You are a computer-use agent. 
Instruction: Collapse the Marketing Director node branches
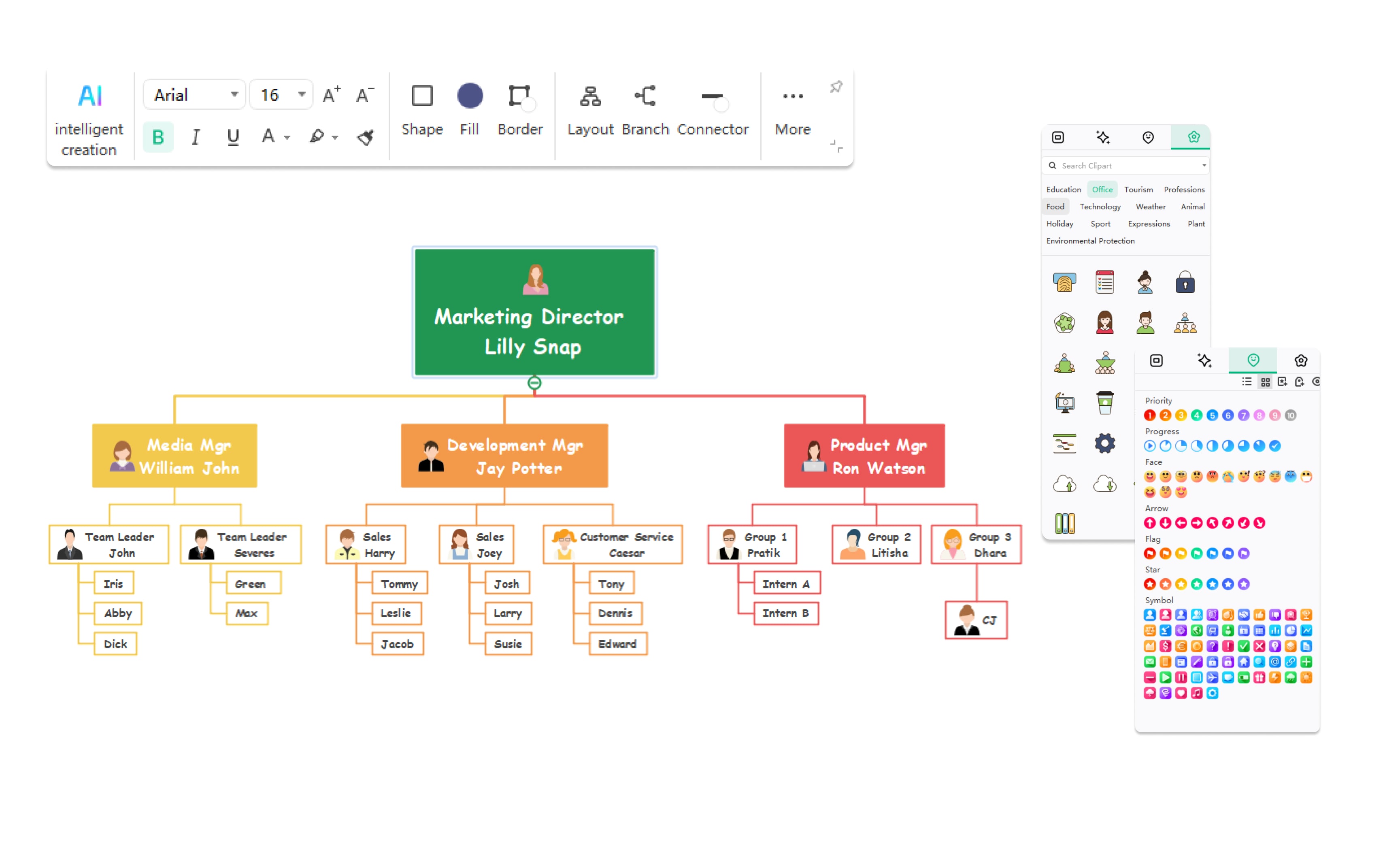point(534,383)
